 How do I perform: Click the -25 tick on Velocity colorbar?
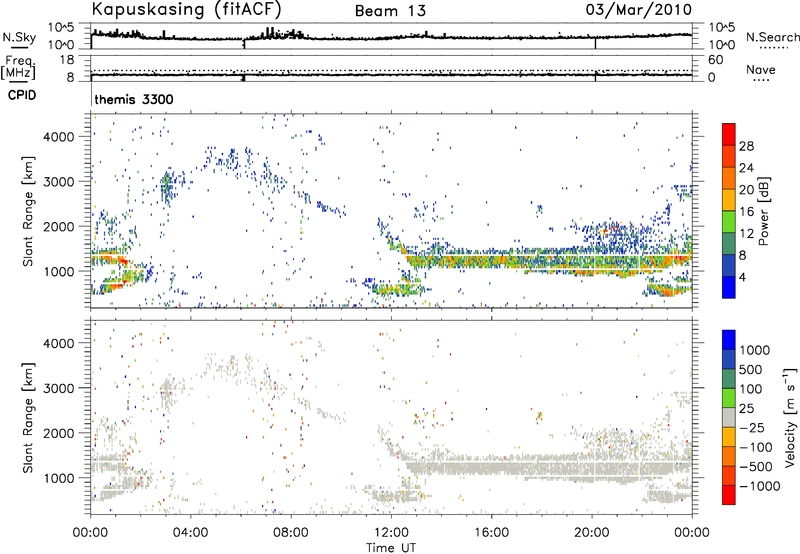tap(752, 427)
